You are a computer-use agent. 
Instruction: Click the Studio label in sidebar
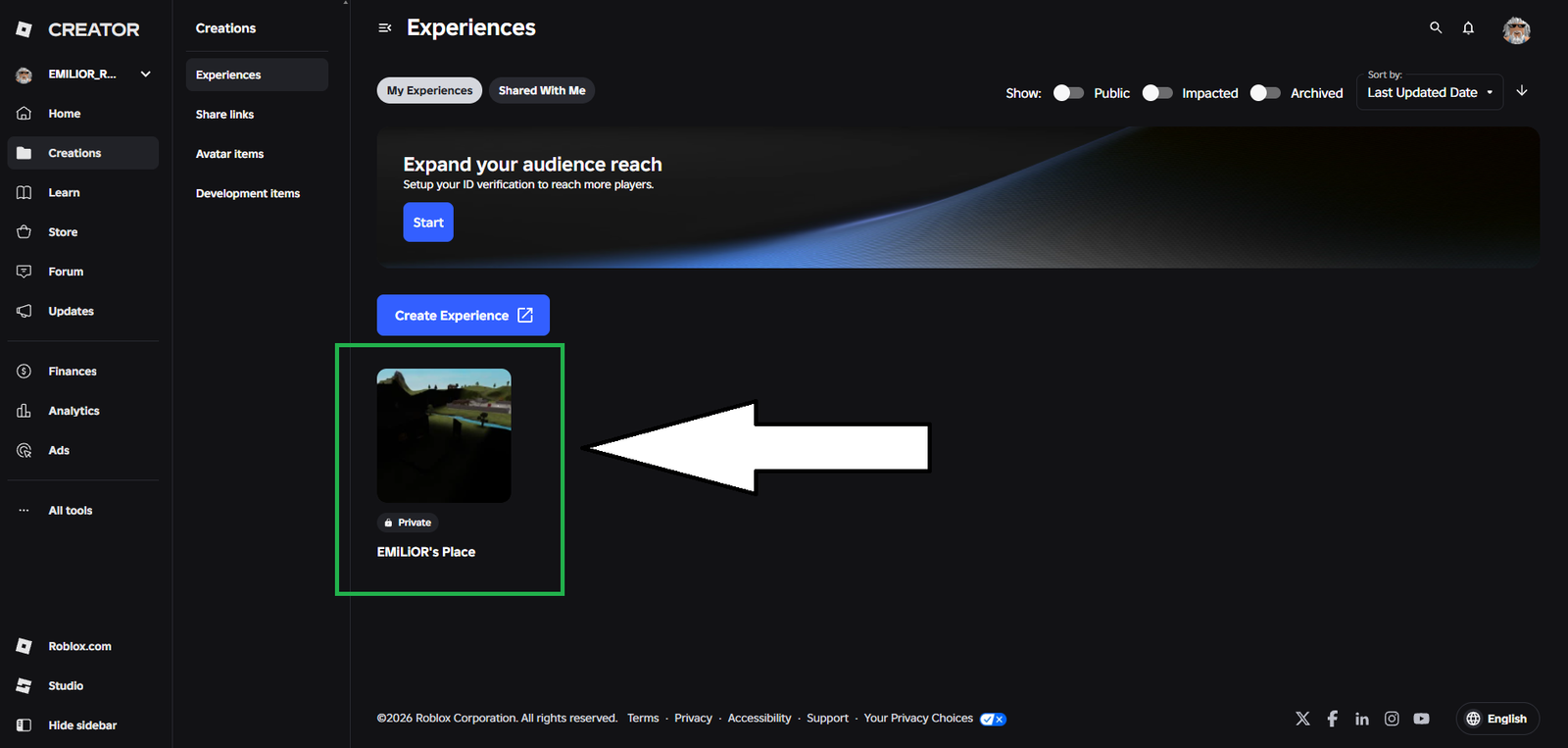point(66,686)
